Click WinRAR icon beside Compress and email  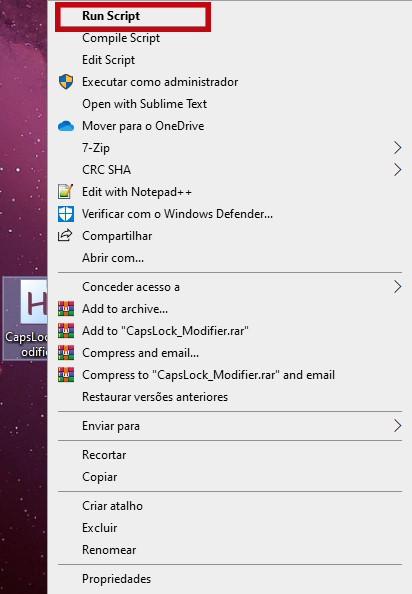[66, 353]
